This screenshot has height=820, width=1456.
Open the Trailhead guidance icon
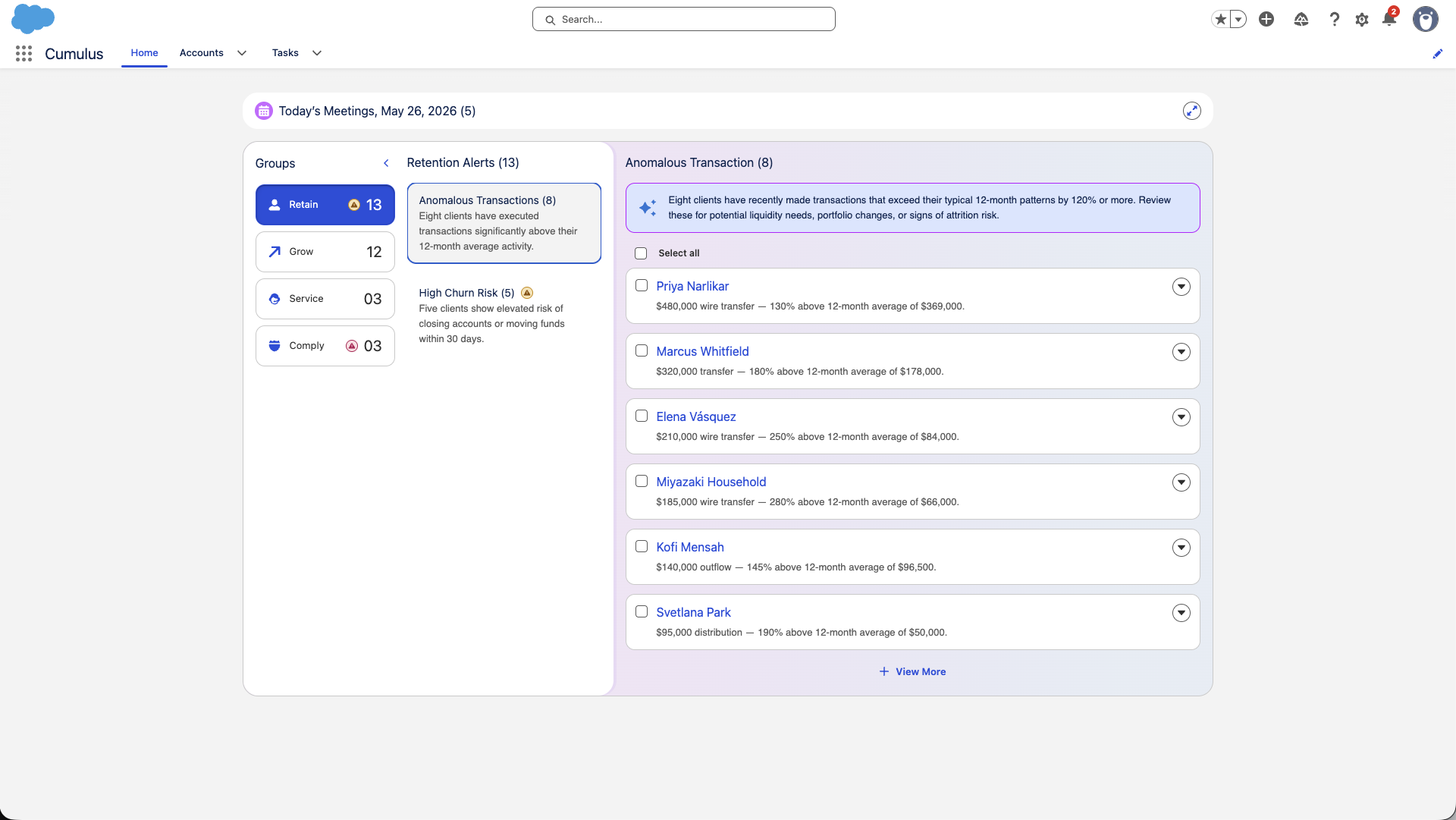point(1301,20)
